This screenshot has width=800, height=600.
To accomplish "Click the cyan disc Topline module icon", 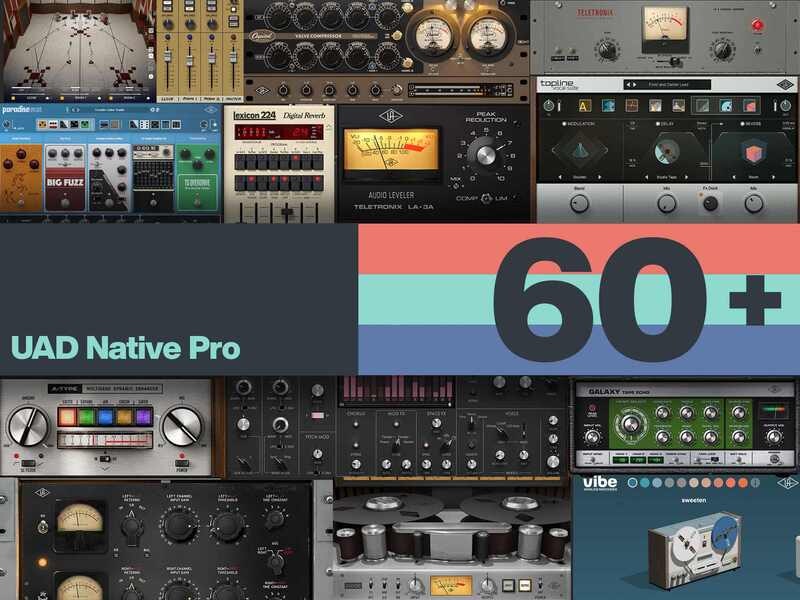I will (726, 106).
